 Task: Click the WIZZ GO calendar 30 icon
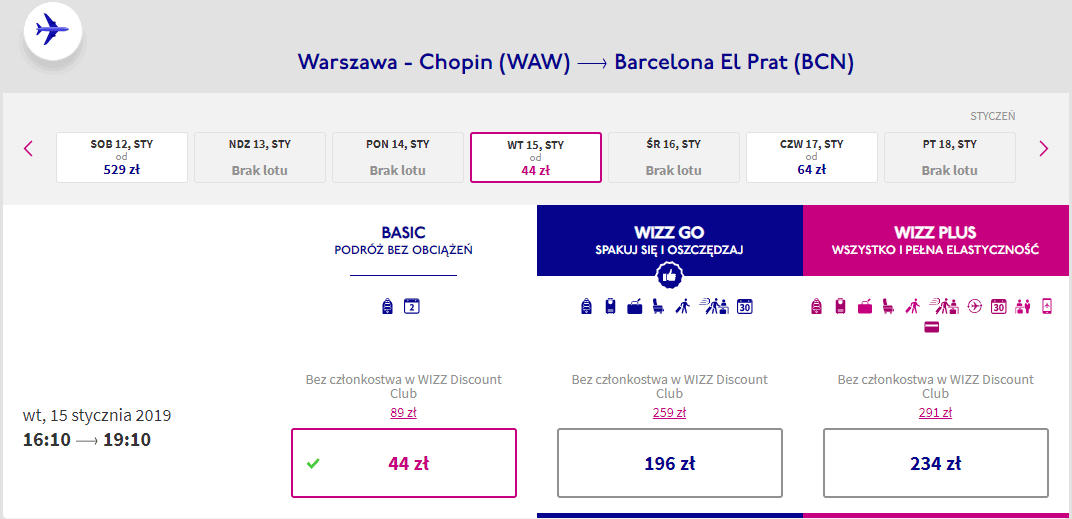pos(744,307)
